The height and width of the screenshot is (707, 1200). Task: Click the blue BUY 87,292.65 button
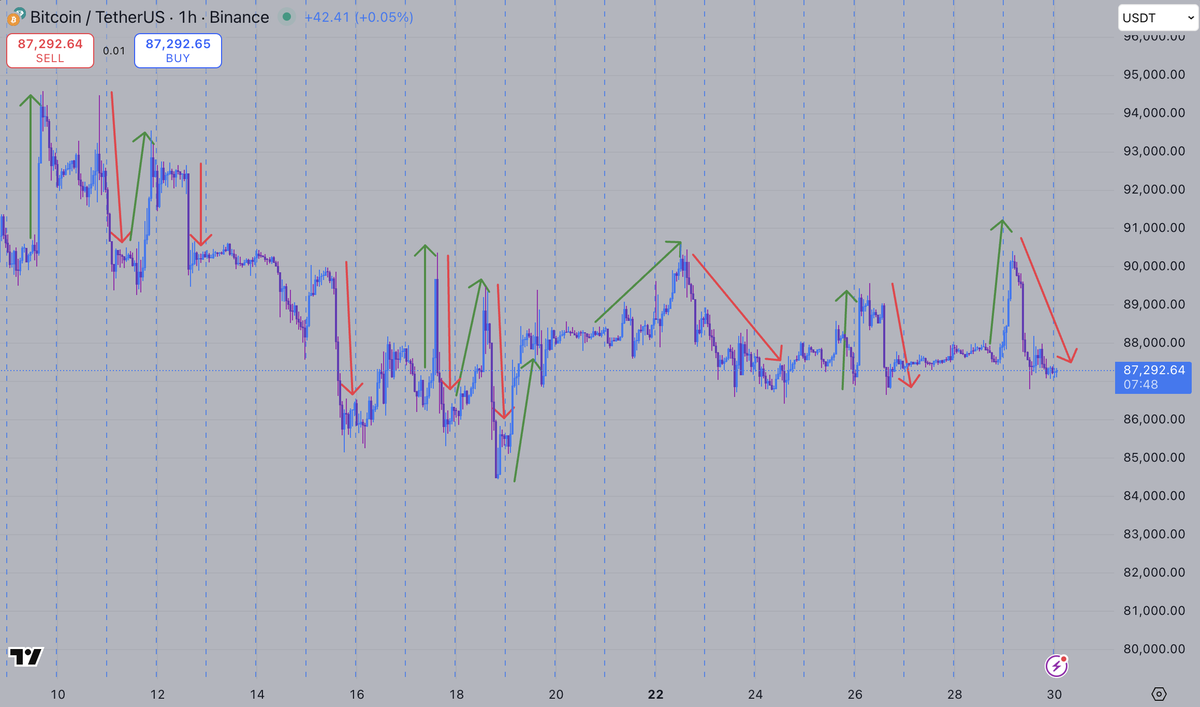tap(178, 51)
